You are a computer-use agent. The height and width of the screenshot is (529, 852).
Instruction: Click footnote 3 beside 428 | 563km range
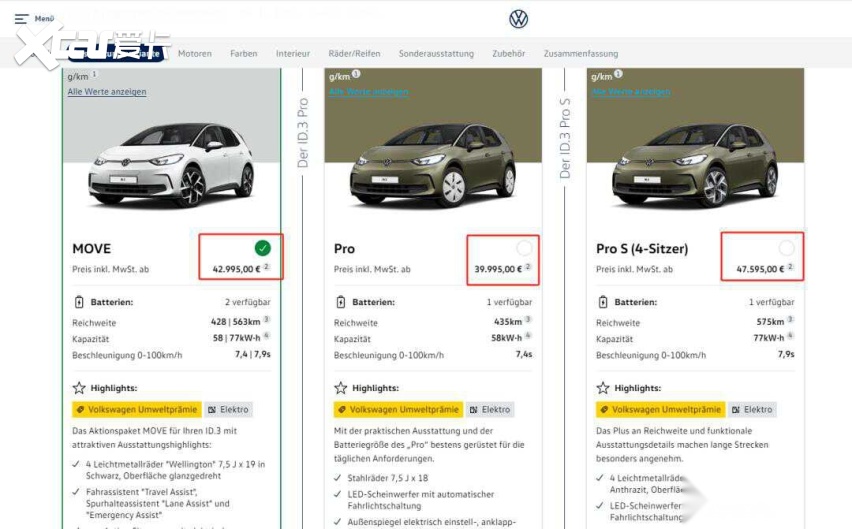pyautogui.click(x=266, y=319)
